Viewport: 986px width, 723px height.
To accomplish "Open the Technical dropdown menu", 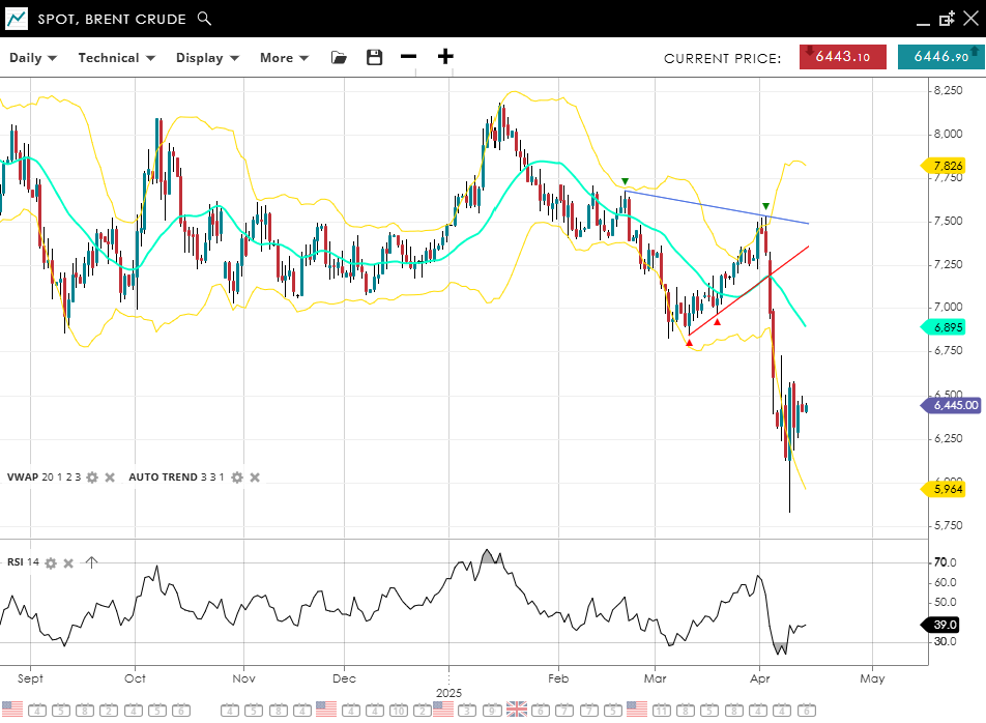I will click(116, 58).
